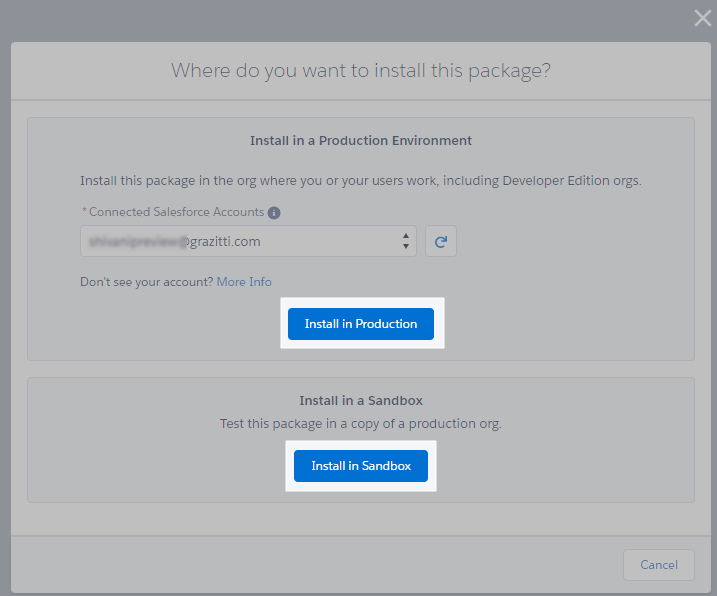Refresh the connected accounts list

click(441, 241)
